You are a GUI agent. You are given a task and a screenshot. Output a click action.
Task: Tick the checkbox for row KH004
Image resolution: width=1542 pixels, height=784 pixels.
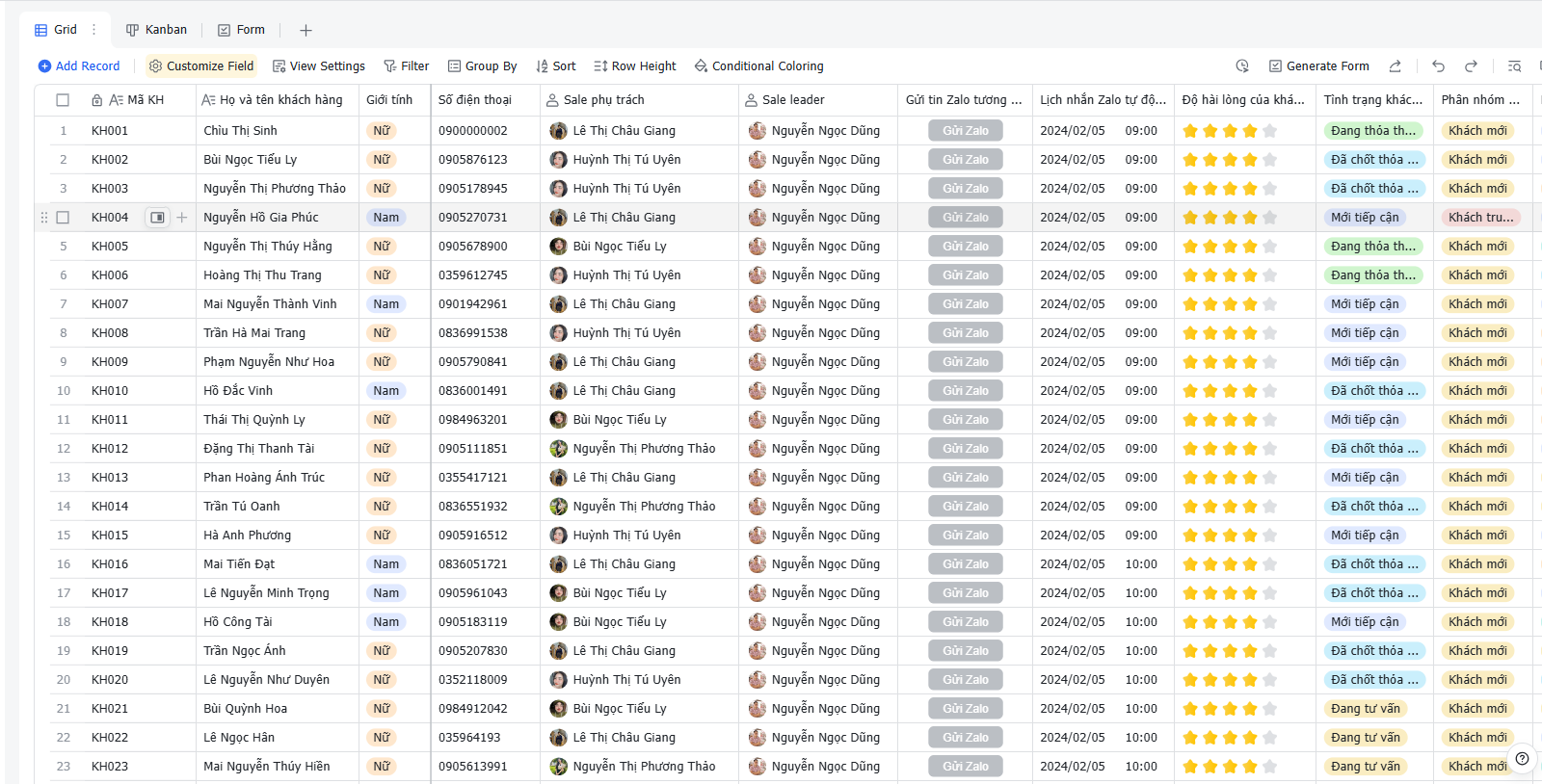pyautogui.click(x=63, y=218)
